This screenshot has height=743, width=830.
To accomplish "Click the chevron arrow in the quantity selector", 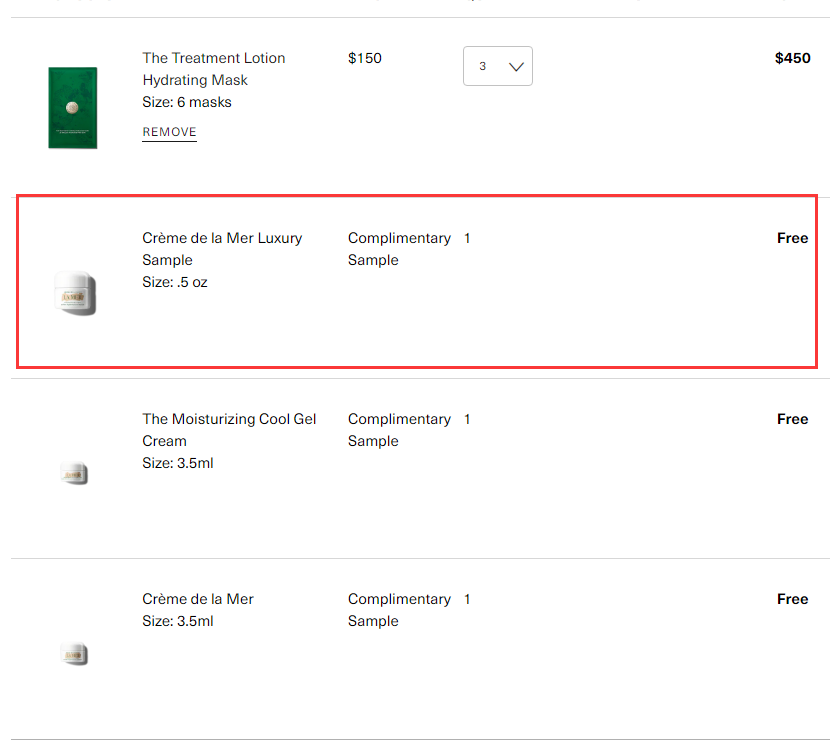I will [516, 67].
